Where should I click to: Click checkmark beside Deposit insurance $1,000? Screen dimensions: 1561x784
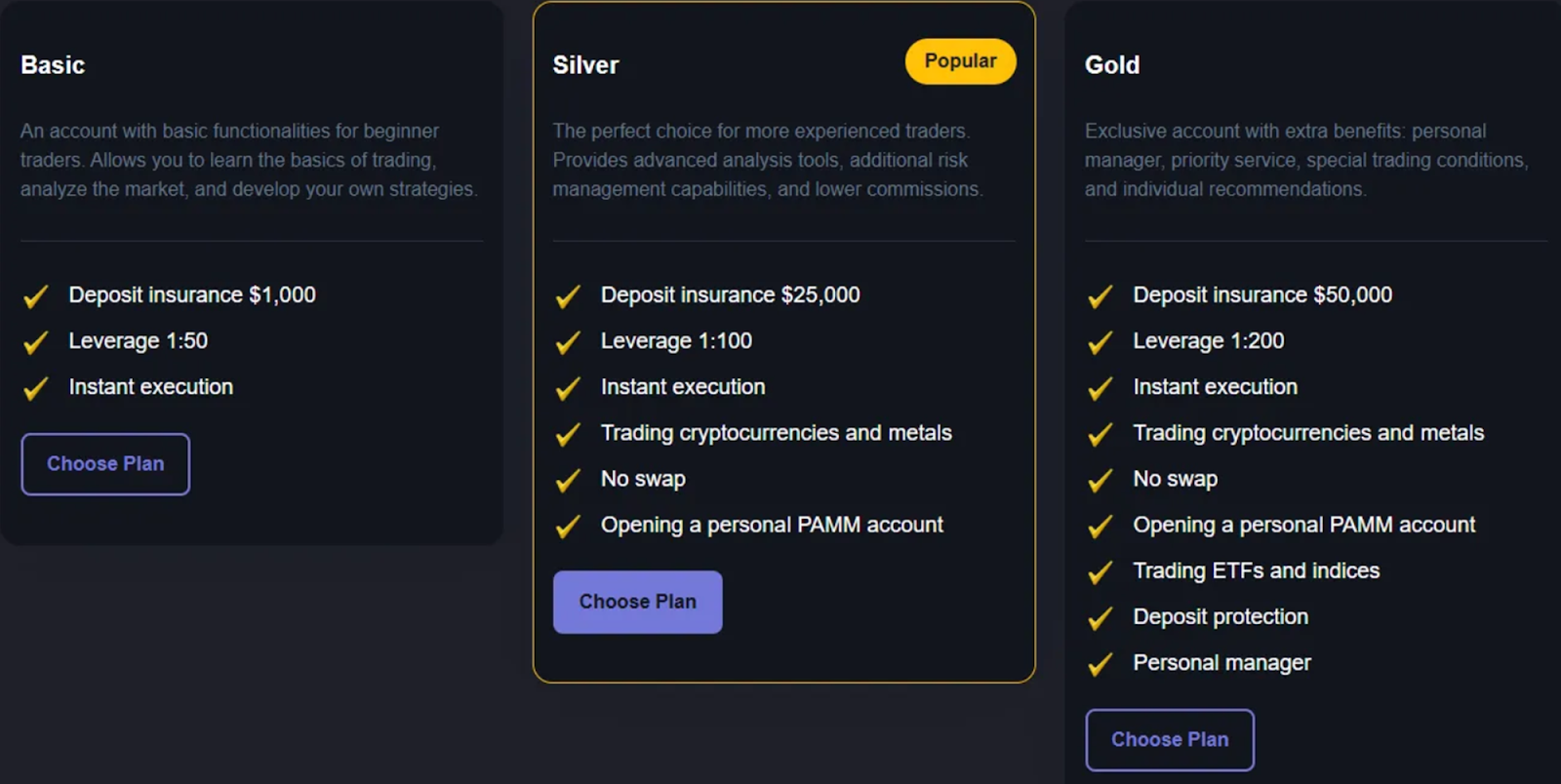(36, 296)
